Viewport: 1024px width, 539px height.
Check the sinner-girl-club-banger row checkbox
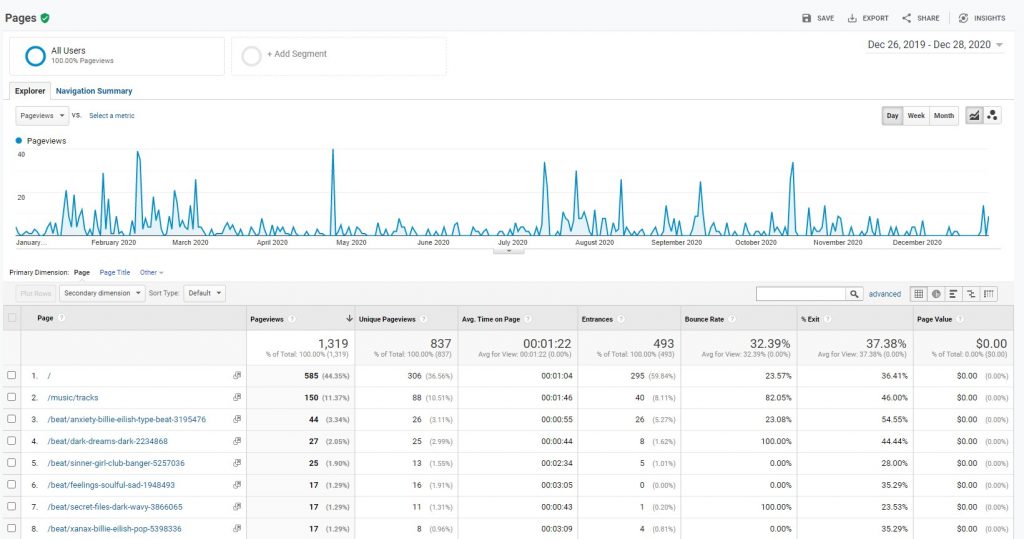click(x=12, y=462)
